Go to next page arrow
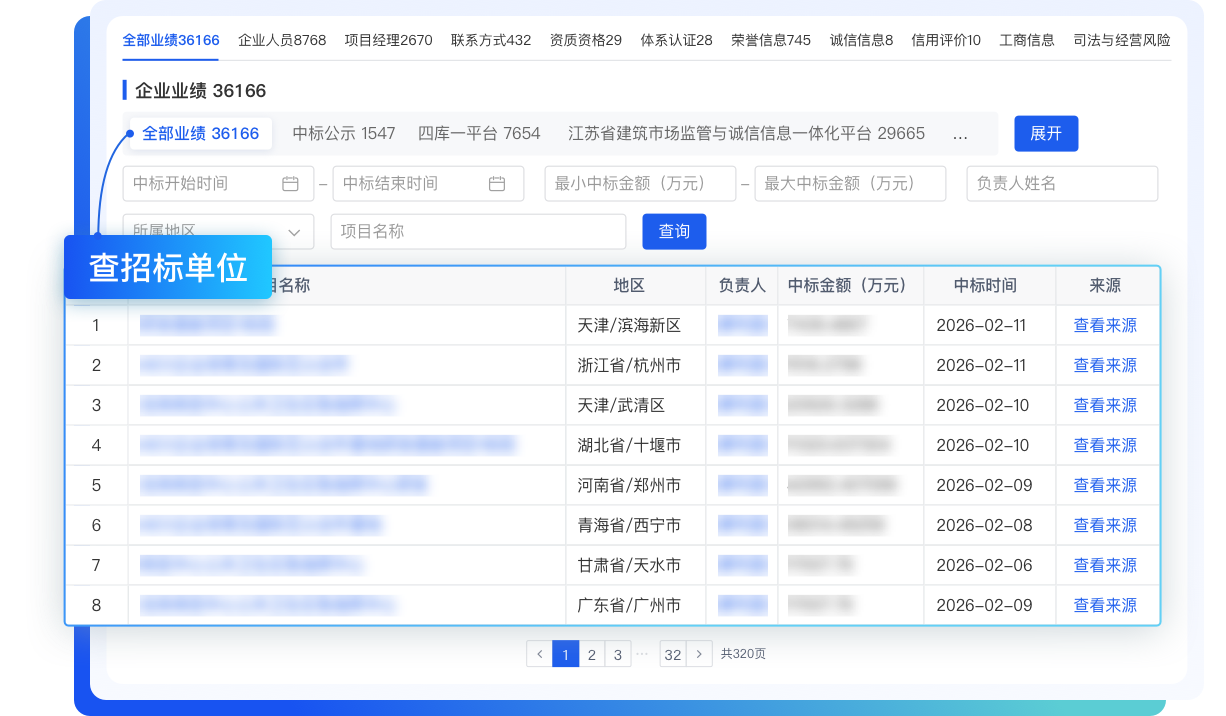The image size is (1226, 716). [x=700, y=654]
